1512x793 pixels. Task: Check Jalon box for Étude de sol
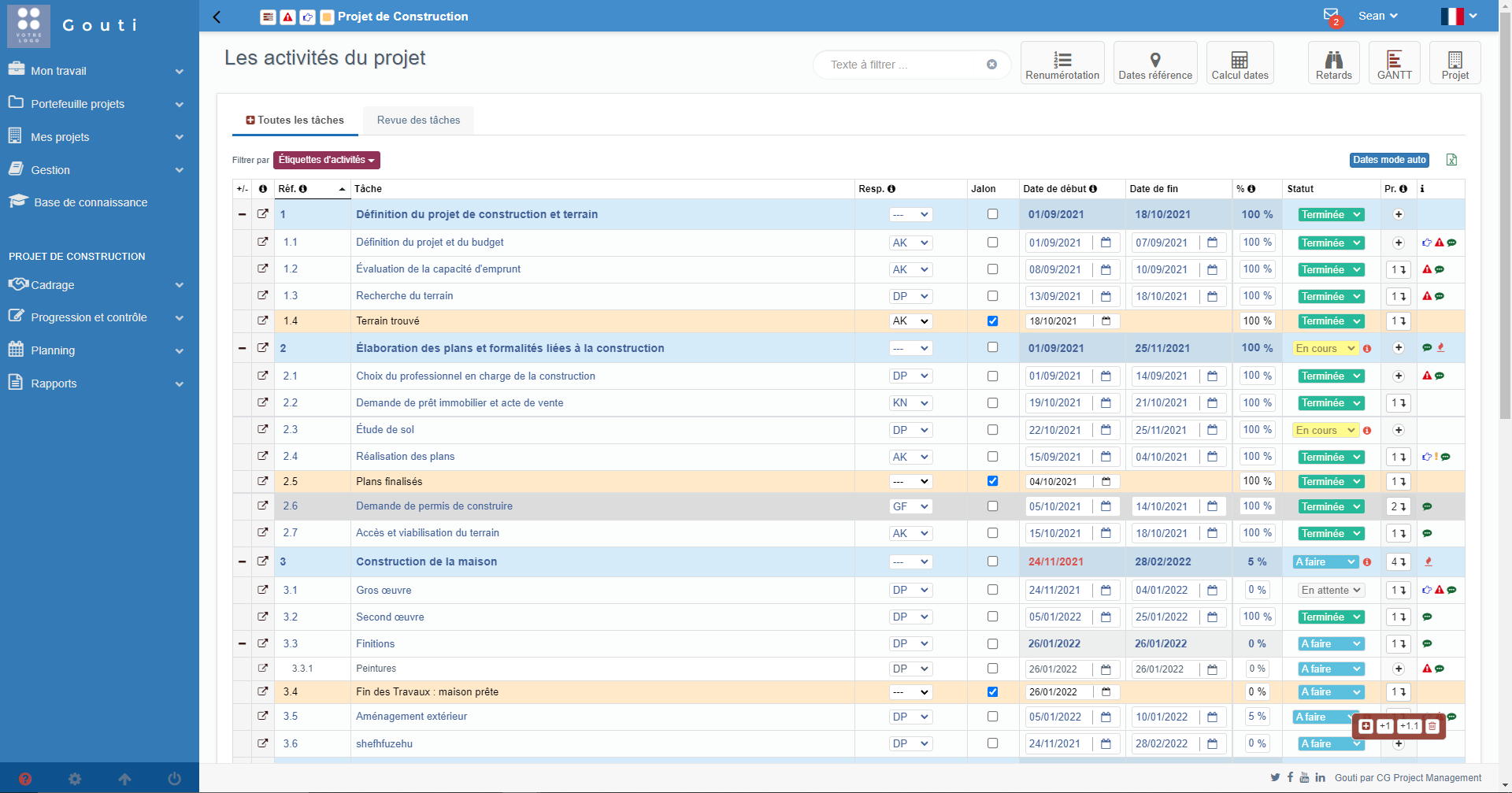point(992,430)
